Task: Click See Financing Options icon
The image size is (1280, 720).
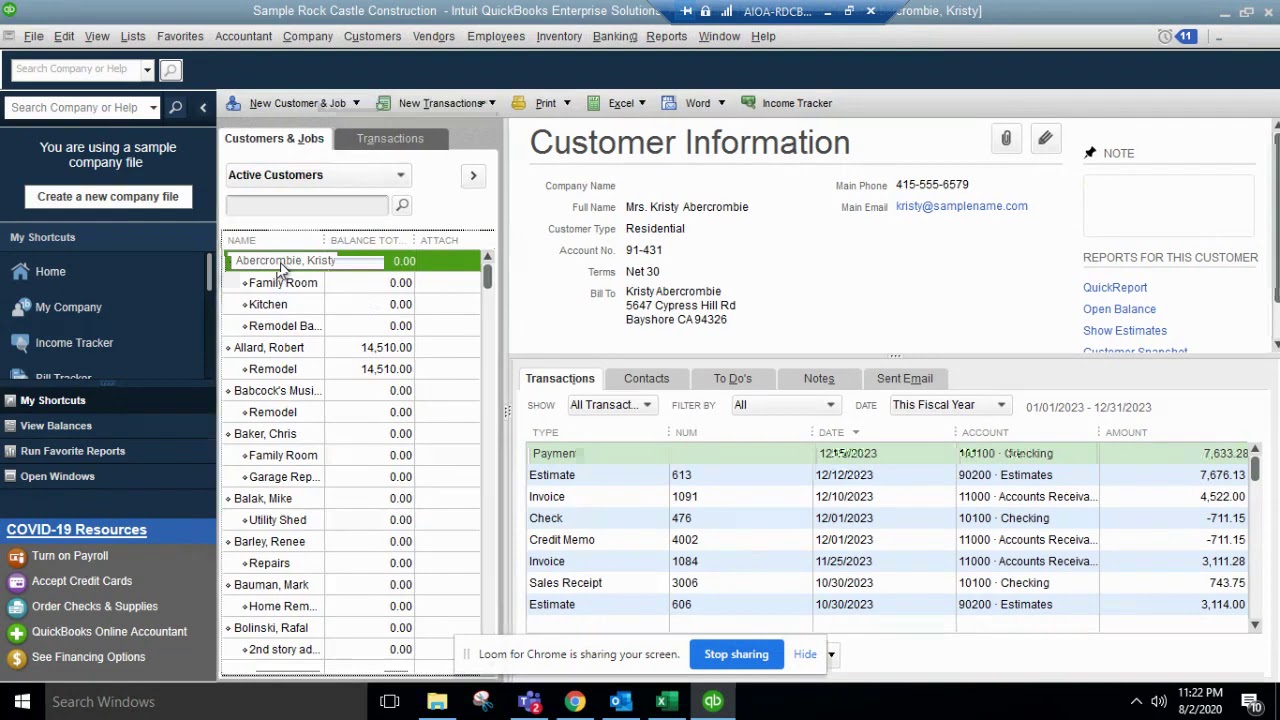Action: click(16, 658)
